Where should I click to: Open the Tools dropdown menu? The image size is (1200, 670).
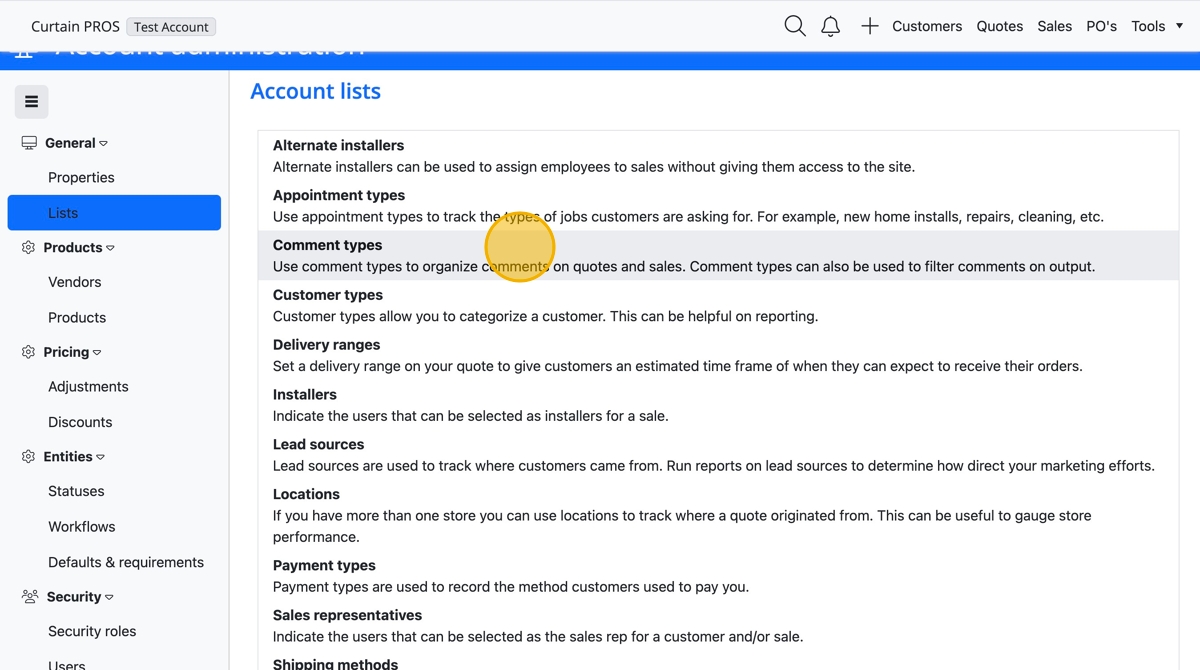tap(1157, 26)
